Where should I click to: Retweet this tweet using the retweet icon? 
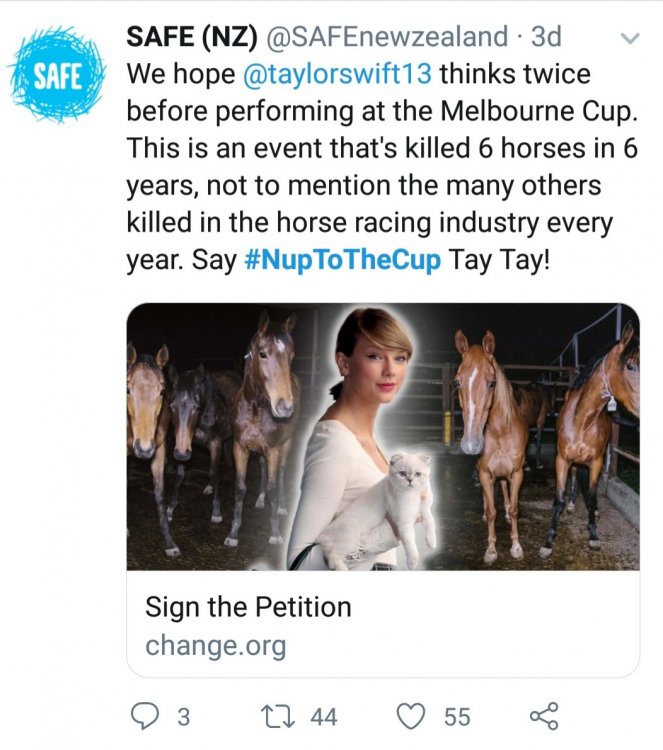tap(274, 716)
